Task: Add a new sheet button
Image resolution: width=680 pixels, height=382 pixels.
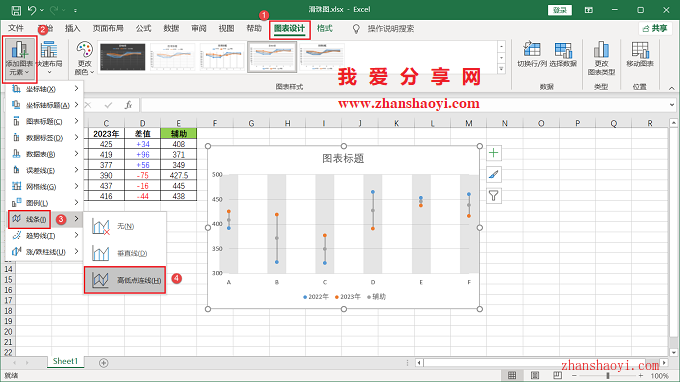Action: (x=103, y=362)
